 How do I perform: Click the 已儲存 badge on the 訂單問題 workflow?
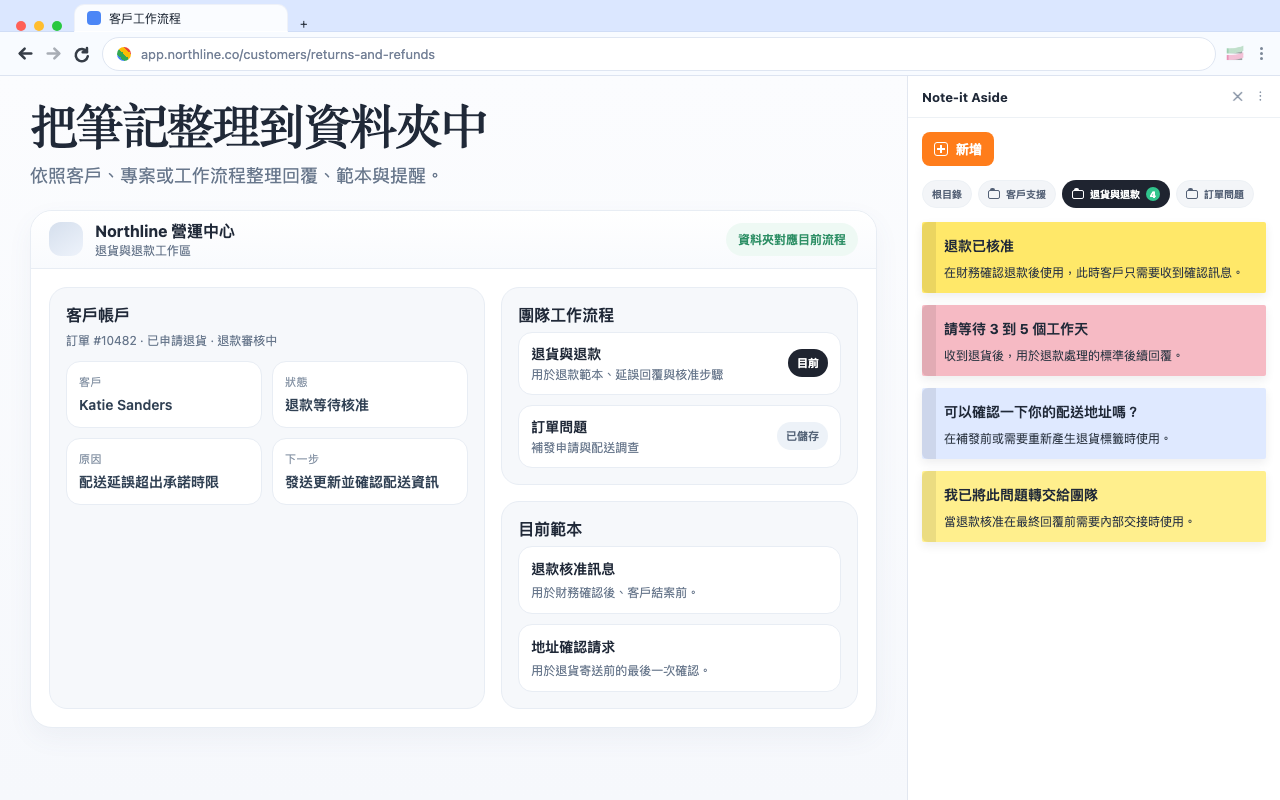click(802, 436)
